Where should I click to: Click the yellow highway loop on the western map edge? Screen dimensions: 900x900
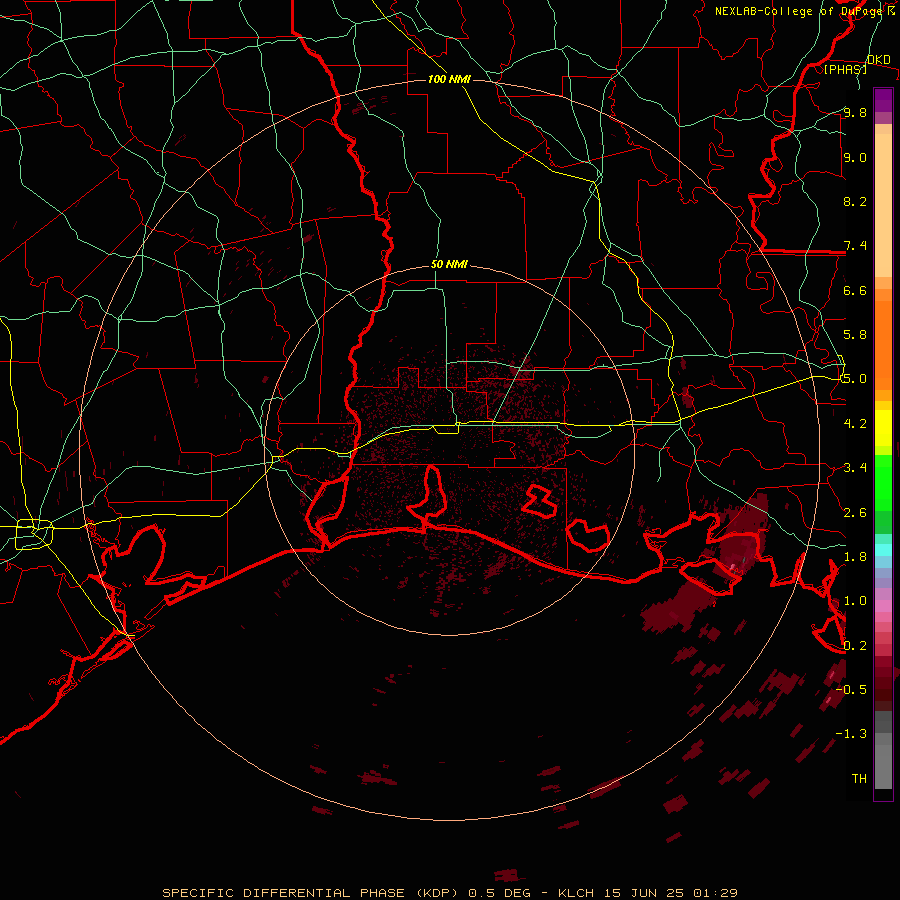click(34, 534)
